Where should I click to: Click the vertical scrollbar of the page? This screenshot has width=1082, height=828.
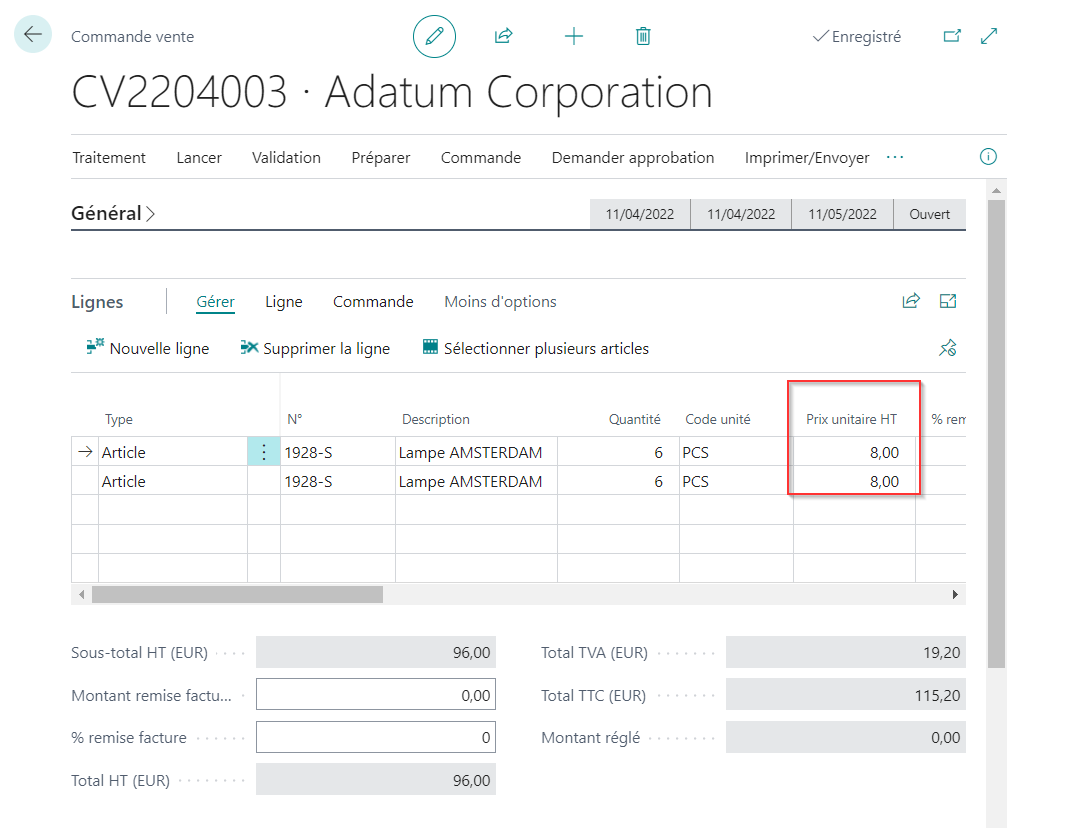(x=996, y=433)
